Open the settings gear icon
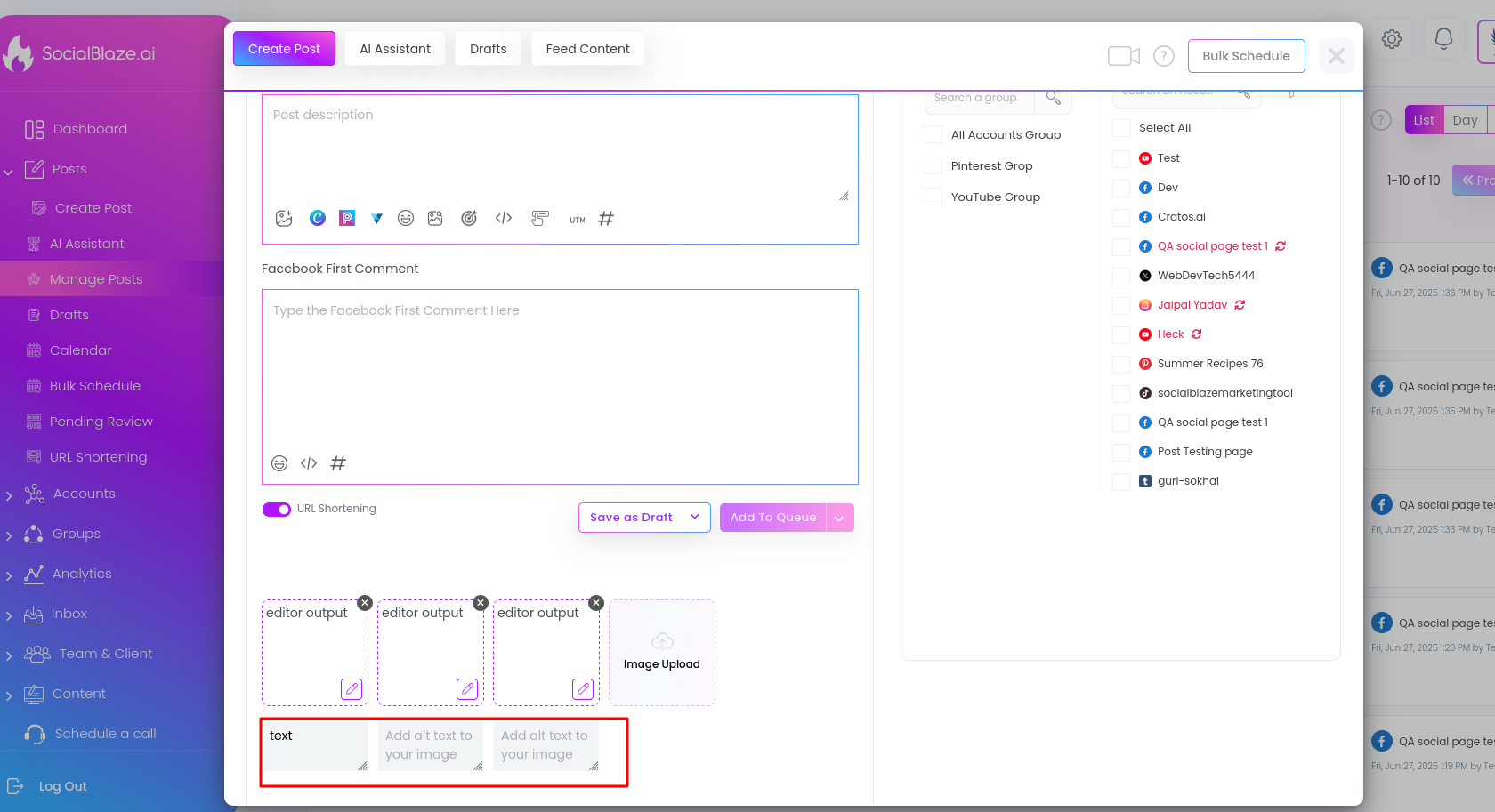Viewport: 1495px width, 812px height. (1392, 39)
